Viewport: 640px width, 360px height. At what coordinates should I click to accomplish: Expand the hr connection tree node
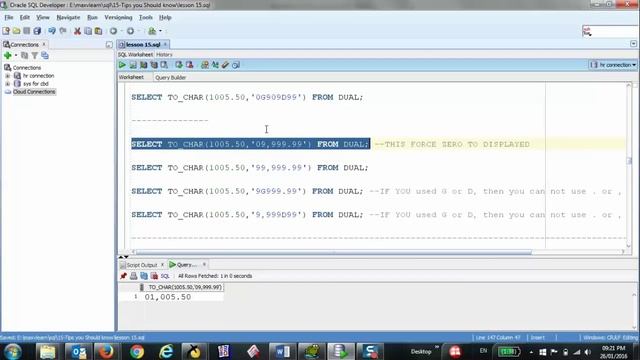7,76
